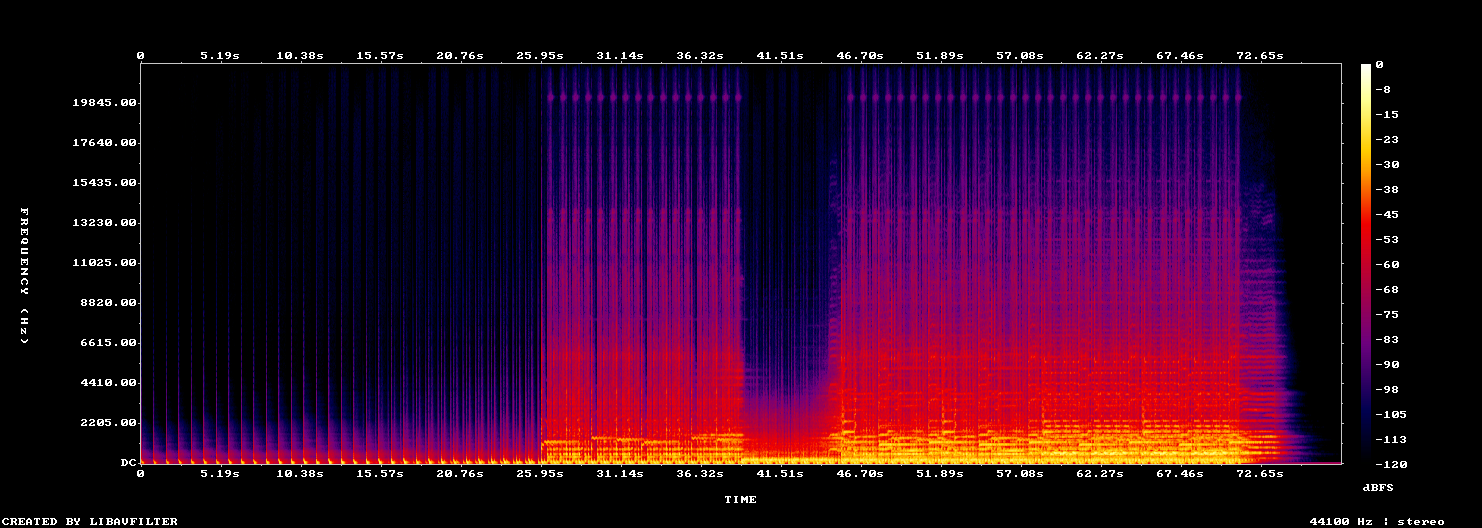Click the -53 value on dBFS scale
The image size is (1482, 528).
pos(1387,240)
